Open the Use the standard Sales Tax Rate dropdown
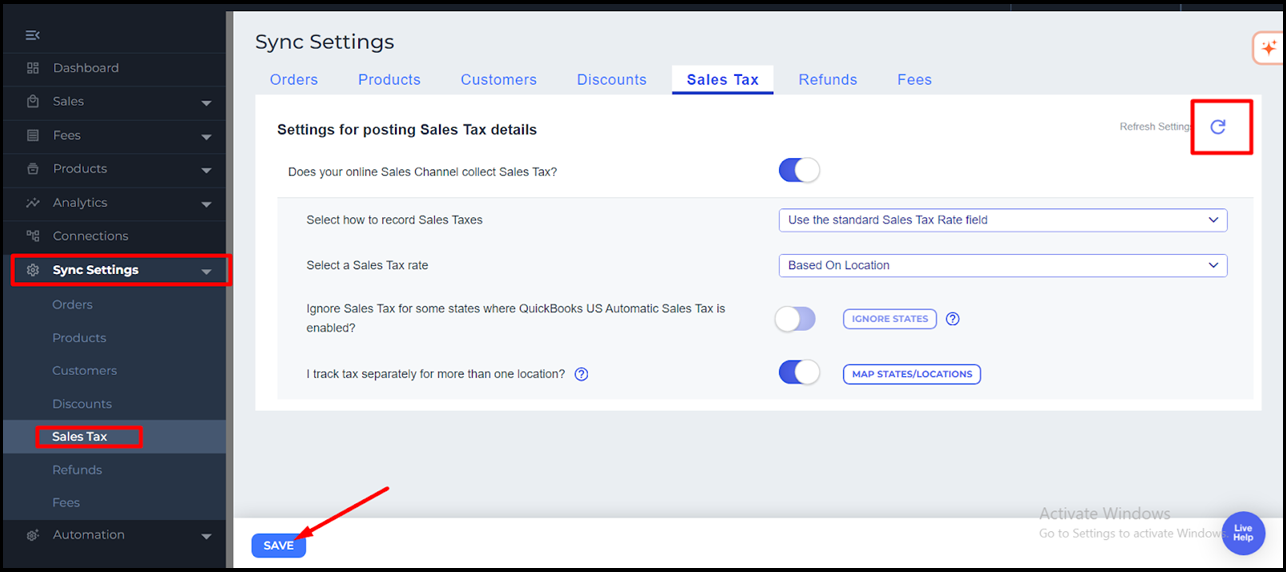Screen dimensions: 1286x572 click(x=1002, y=220)
